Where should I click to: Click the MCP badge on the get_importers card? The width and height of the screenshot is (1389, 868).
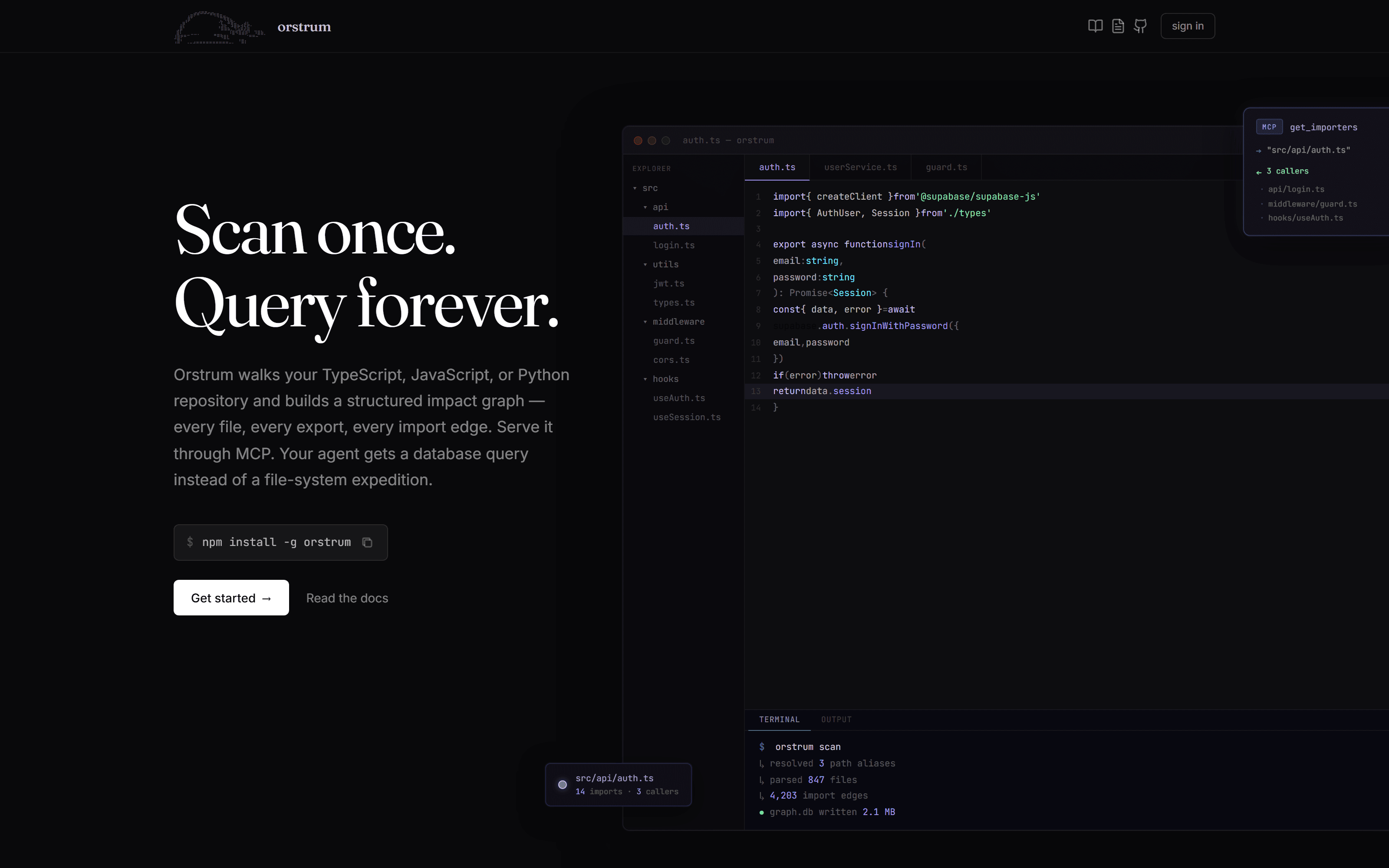pos(1269,127)
